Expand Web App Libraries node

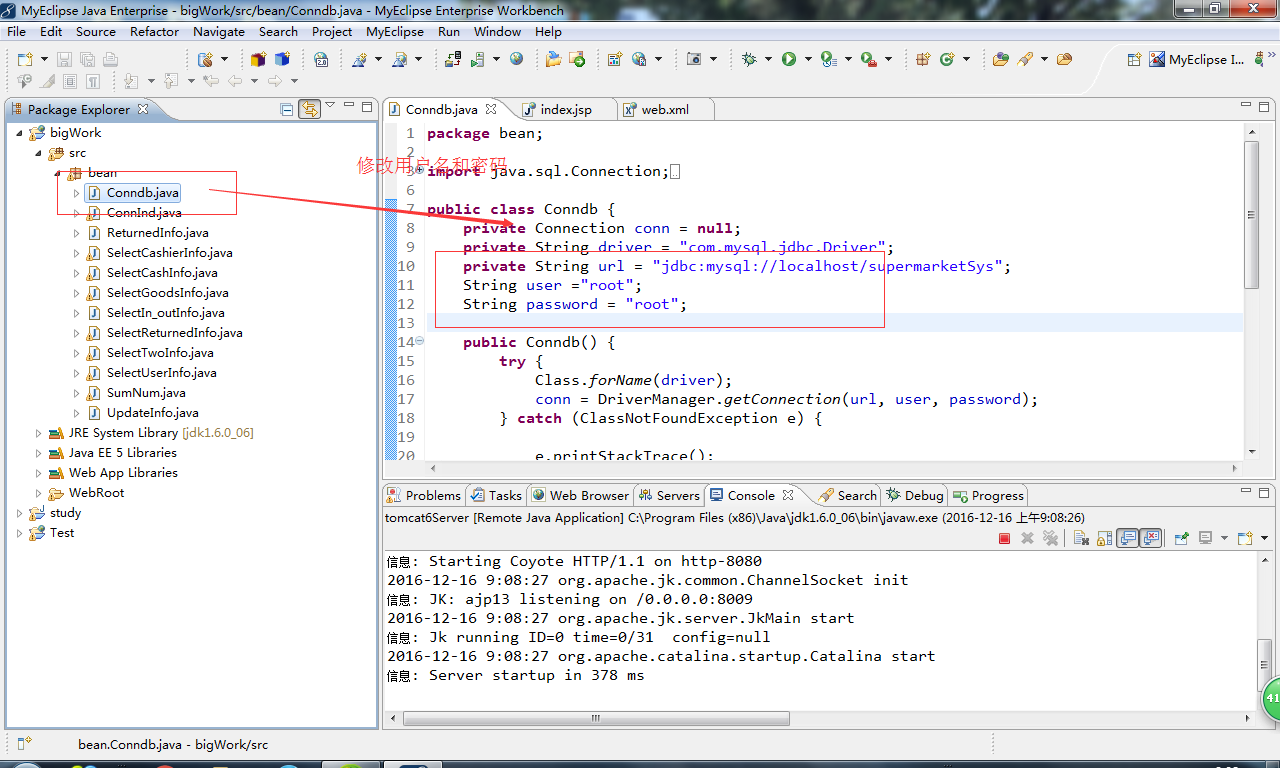click(x=39, y=473)
